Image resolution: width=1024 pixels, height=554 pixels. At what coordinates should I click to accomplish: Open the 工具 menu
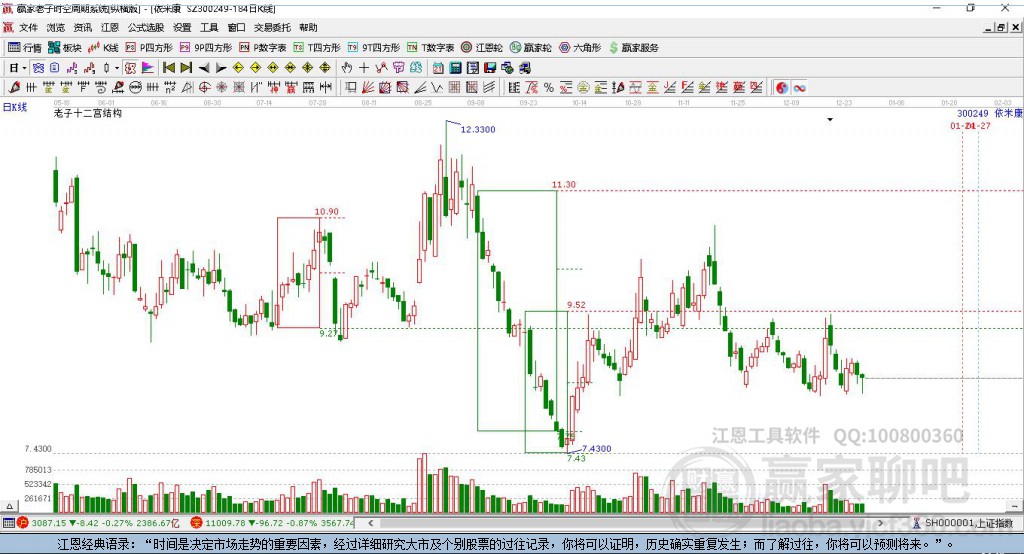coord(209,27)
